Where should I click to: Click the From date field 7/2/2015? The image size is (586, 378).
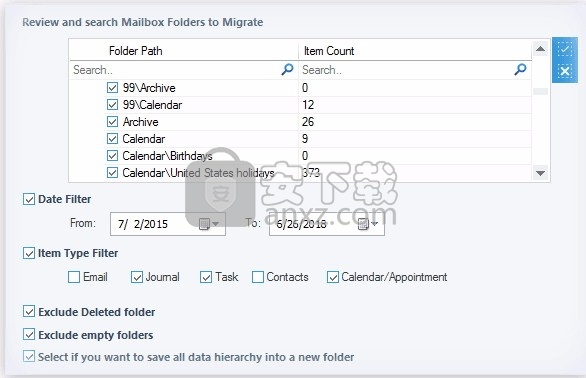tap(168, 224)
